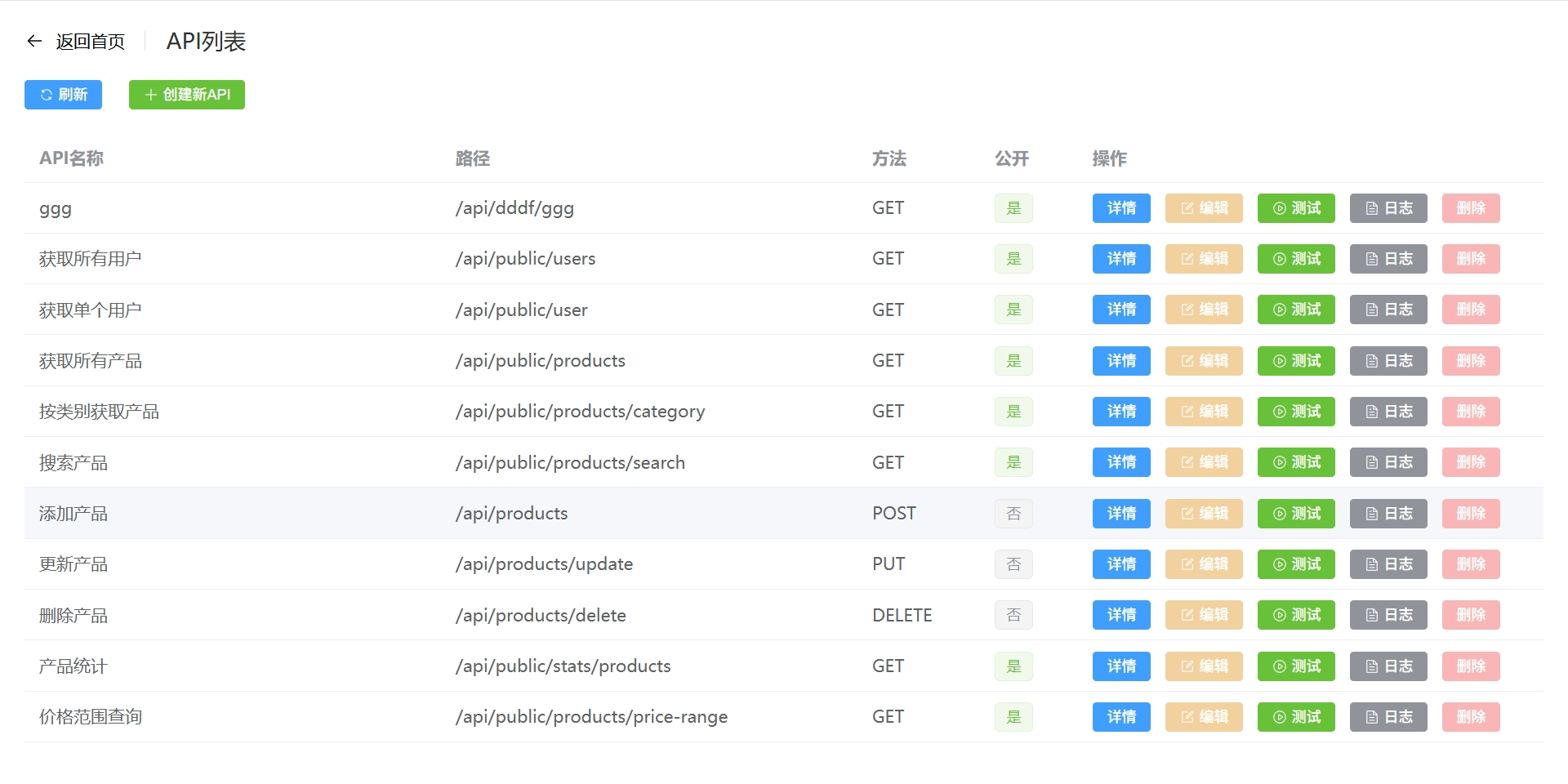Open 详情 for 获取所有用户
The height and width of the screenshot is (784, 1568).
click(1121, 259)
